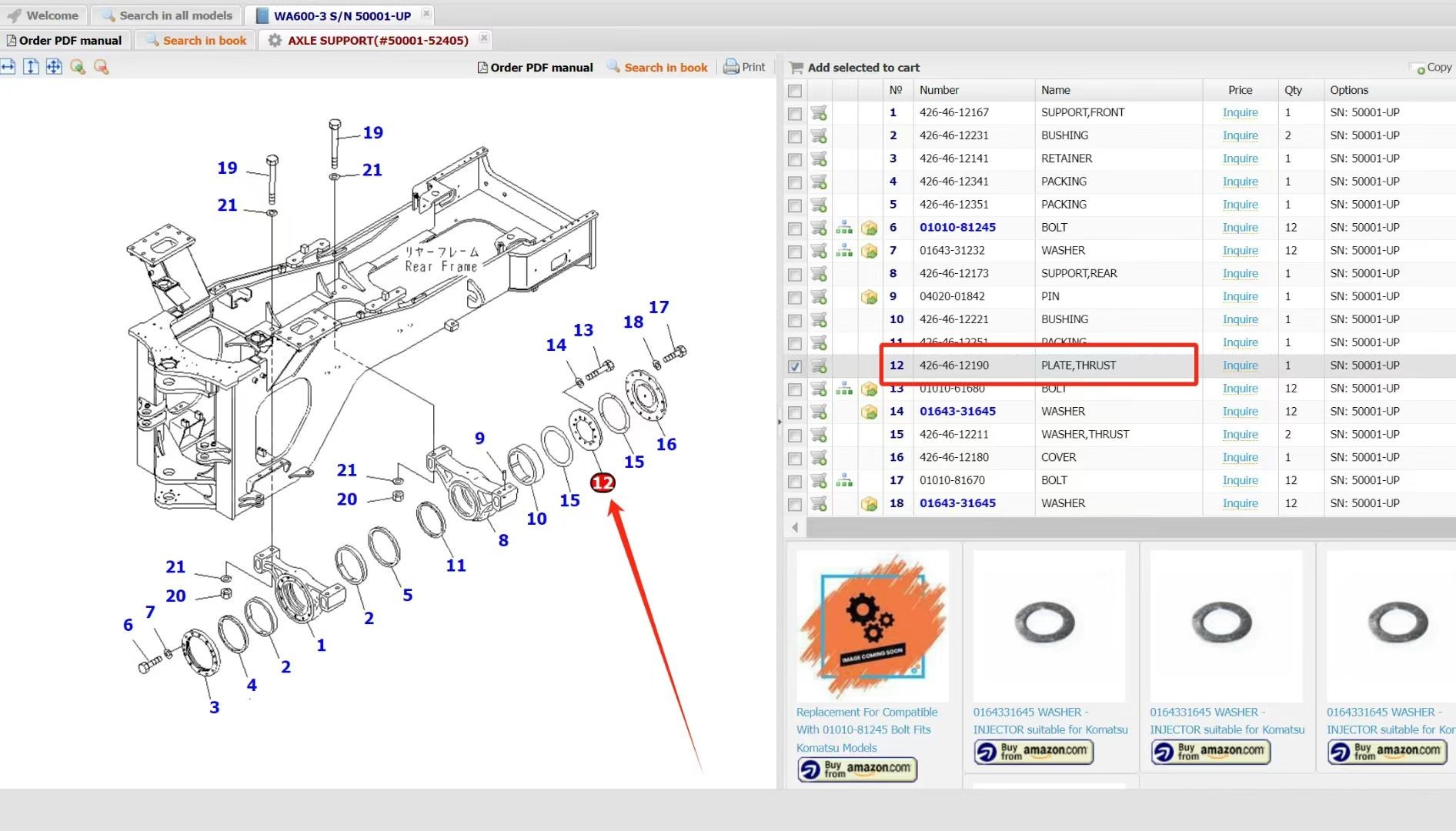
Task: Open Replacement For Compatible With 01010-81245 link
Action: point(867,730)
